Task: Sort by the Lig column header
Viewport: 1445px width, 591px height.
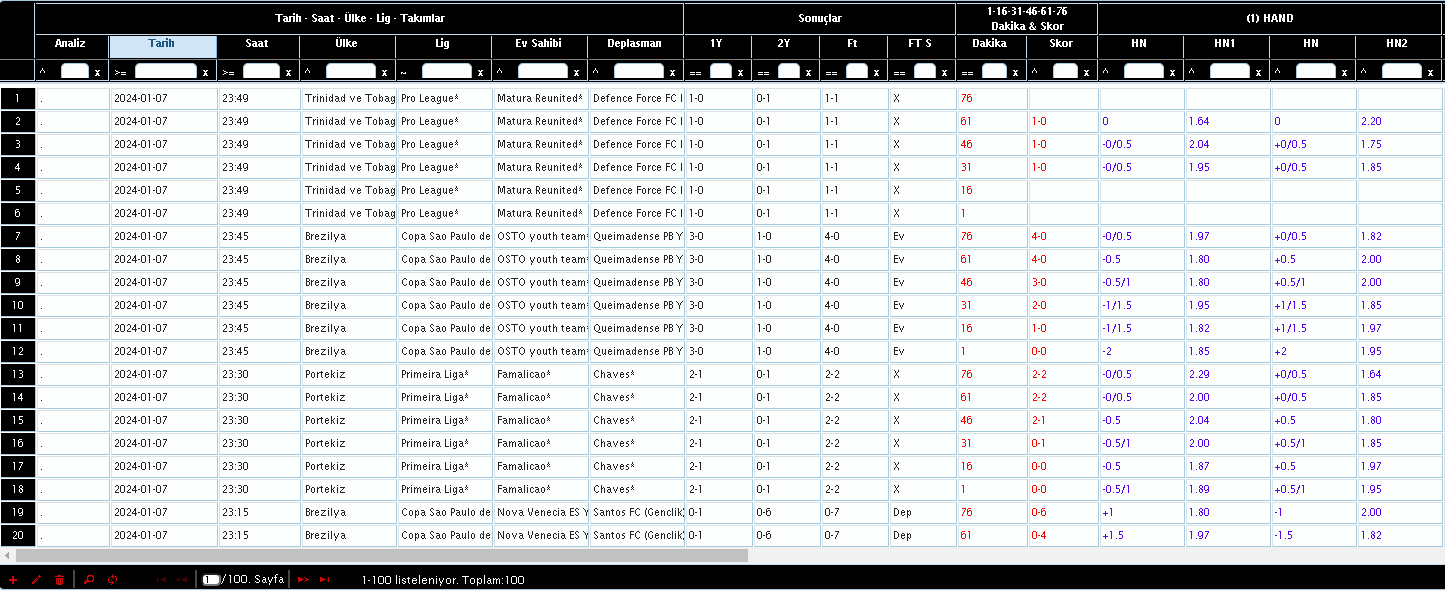Action: [x=443, y=46]
